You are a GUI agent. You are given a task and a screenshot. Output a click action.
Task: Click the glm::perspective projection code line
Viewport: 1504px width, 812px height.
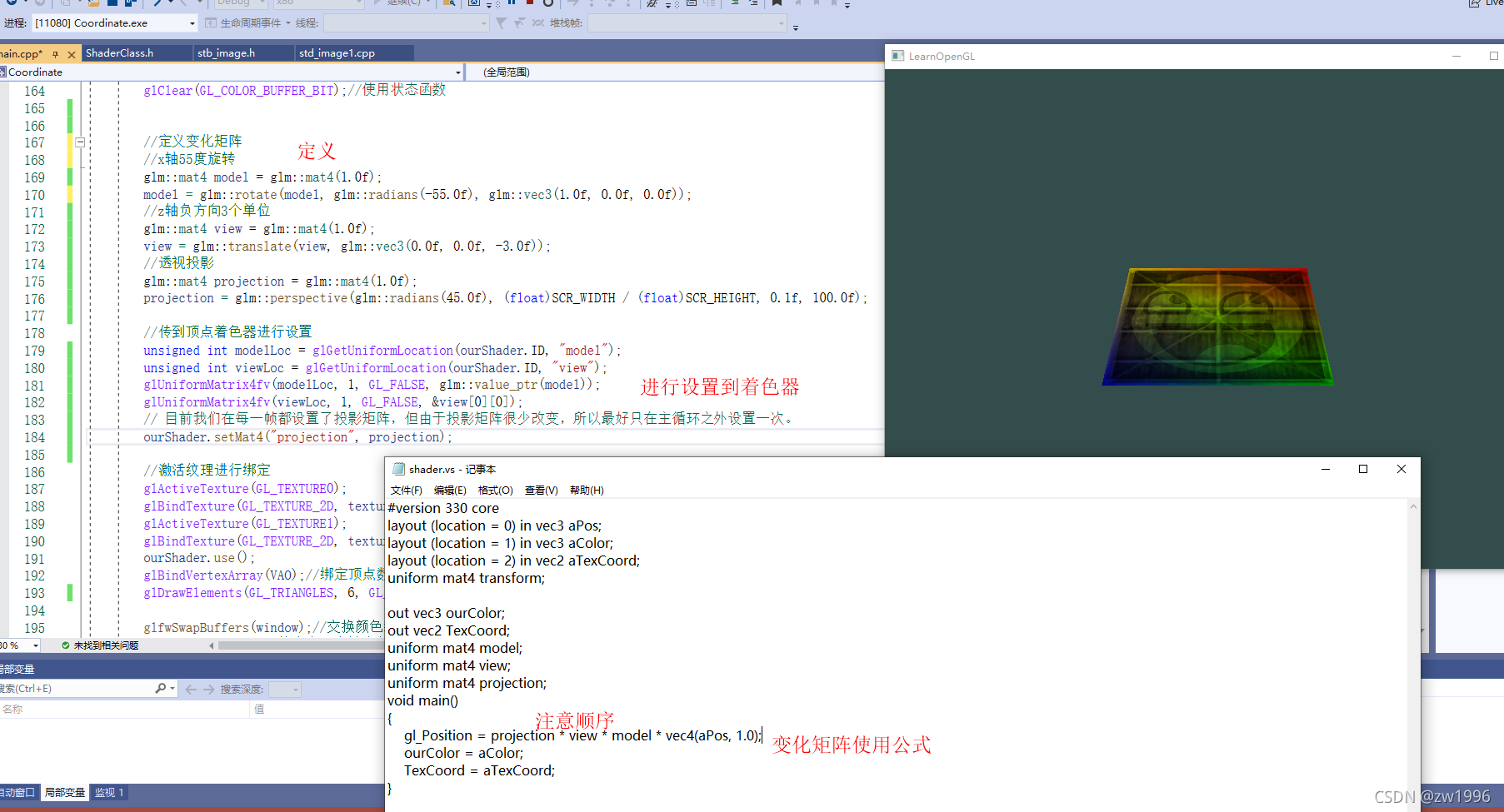(505, 298)
